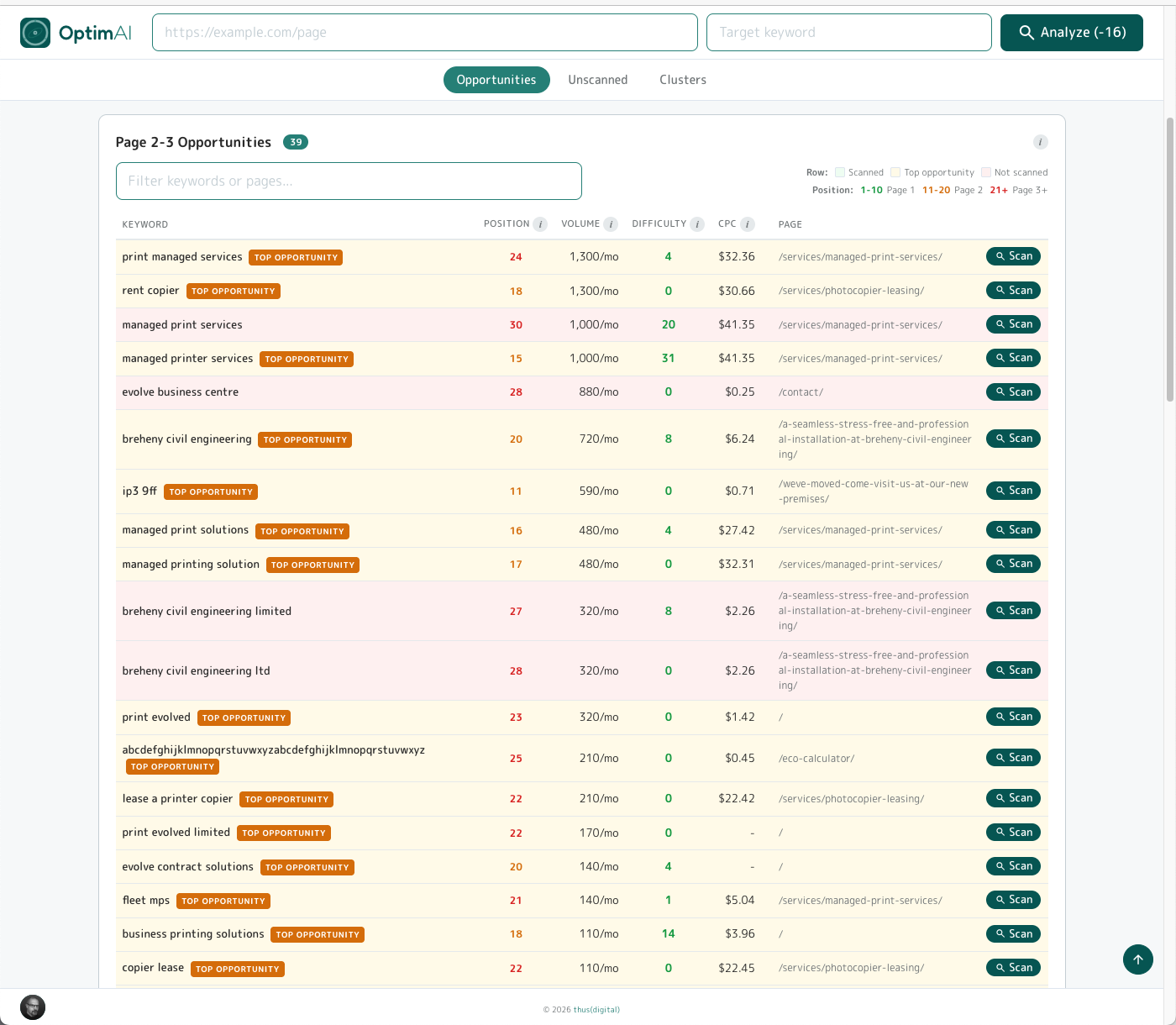Switch to the Opportunities tab
This screenshot has height=1025, width=1176.
coord(496,80)
